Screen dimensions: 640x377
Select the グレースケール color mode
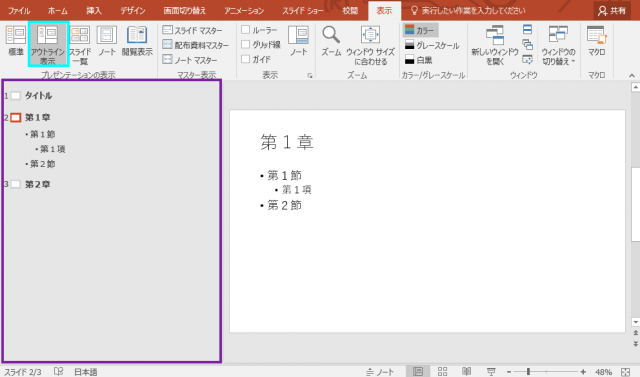click(432, 45)
